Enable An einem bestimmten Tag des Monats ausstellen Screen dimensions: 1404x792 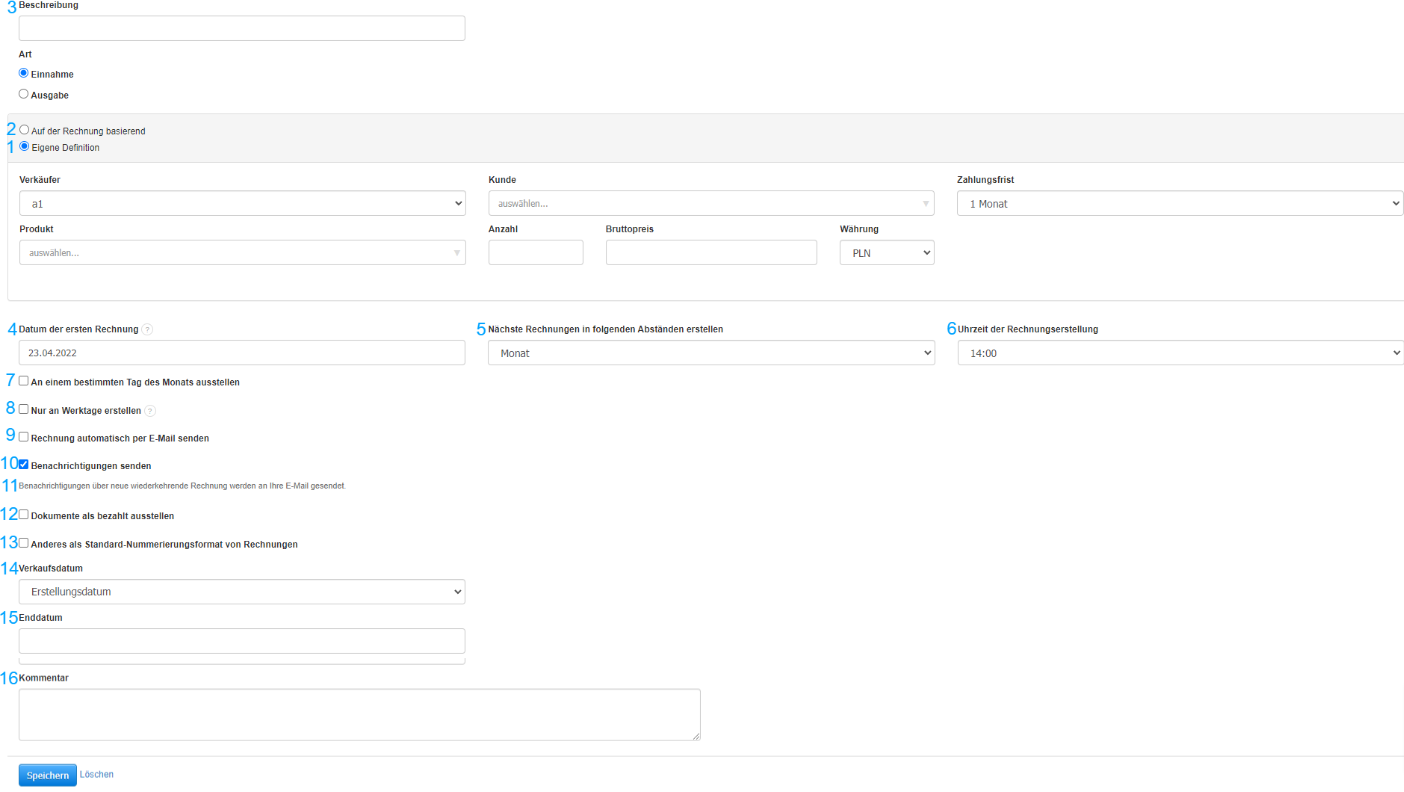coord(24,381)
